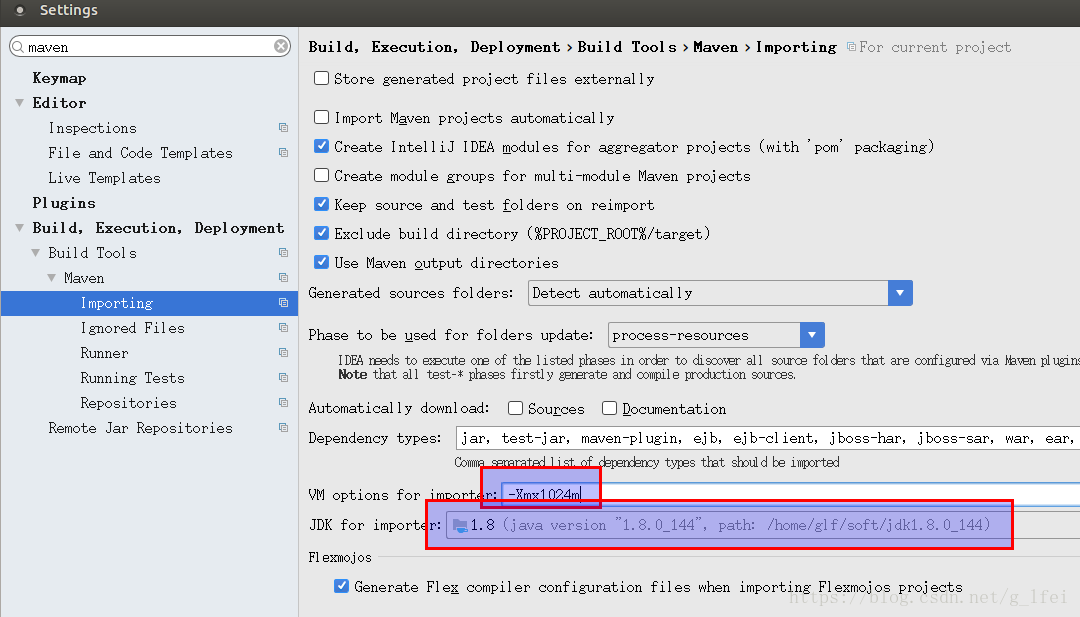This screenshot has height=617, width=1080.
Task: Uncheck Generate Flex compiler configuration files
Action: click(x=341, y=586)
